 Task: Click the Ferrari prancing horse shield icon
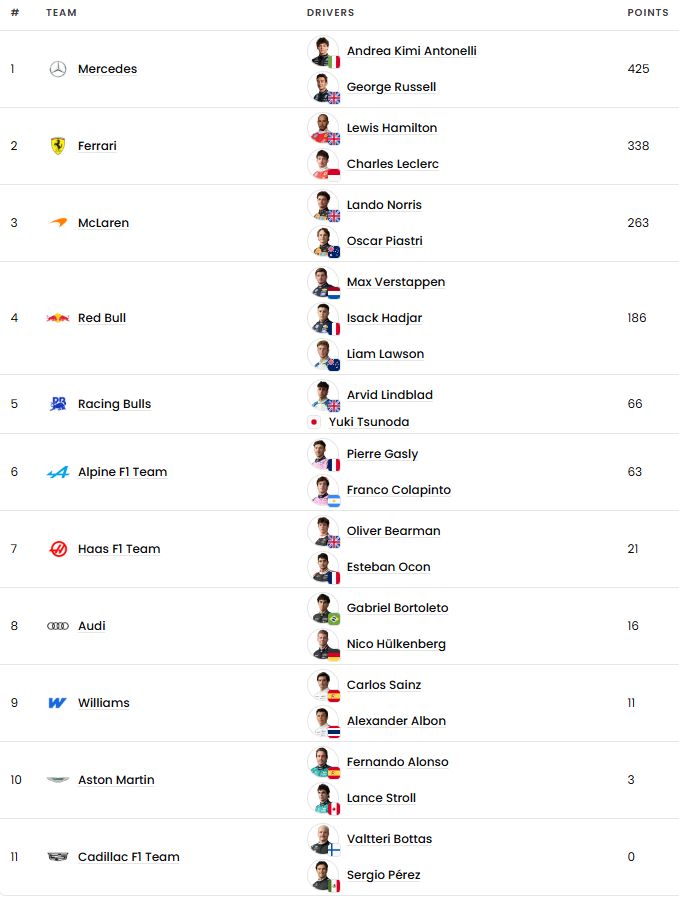[x=58, y=146]
